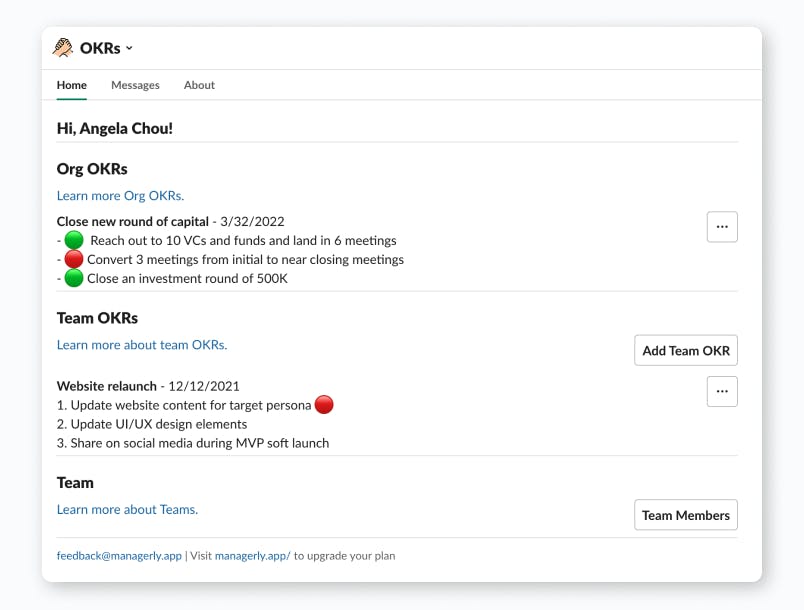
Task: Open overflow menu for Close new round of capital
Action: tap(722, 227)
